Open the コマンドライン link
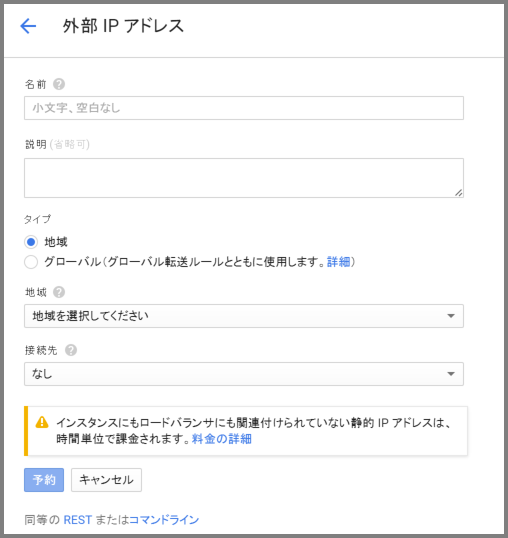Image resolution: width=508 pixels, height=538 pixels. tap(164, 520)
